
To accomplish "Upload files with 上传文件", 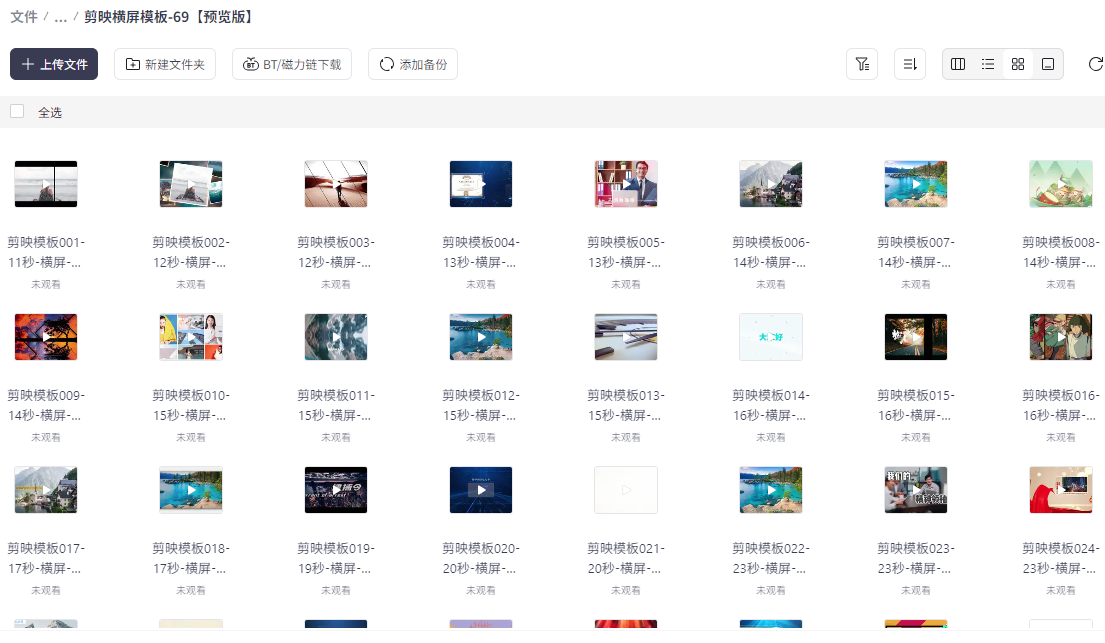I will [53, 63].
